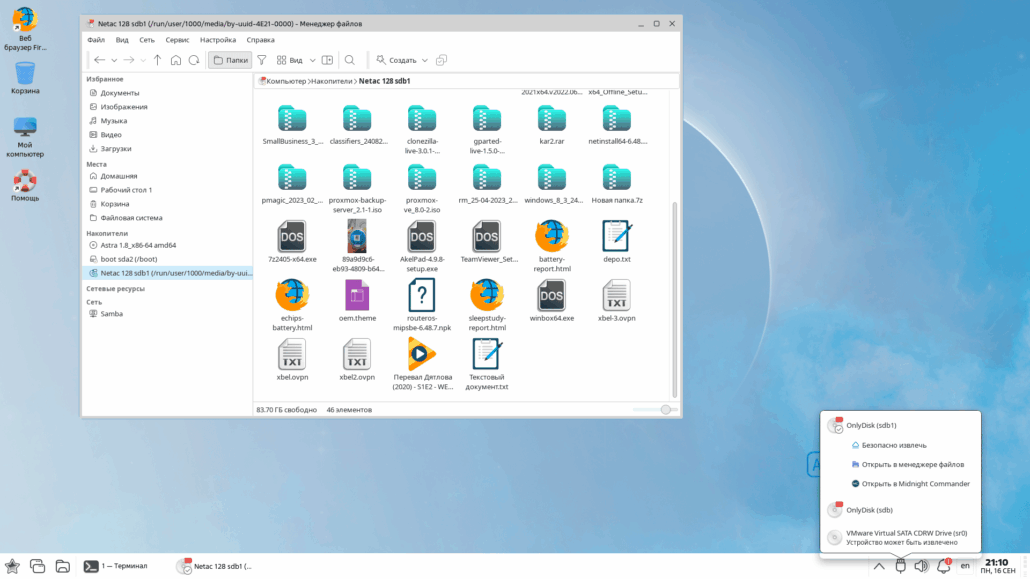This screenshot has width=1030, height=579.
Task: Open the Home folder via toolbar icon
Action: (175, 60)
